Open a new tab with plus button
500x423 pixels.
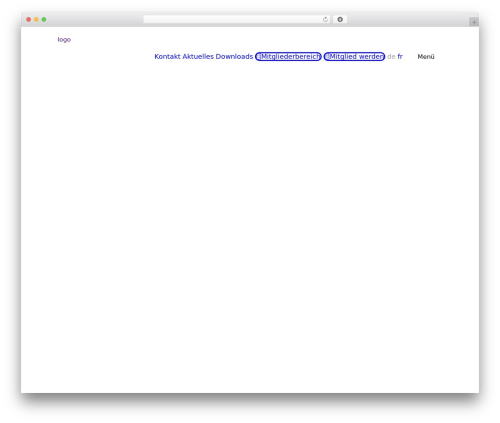(x=474, y=22)
